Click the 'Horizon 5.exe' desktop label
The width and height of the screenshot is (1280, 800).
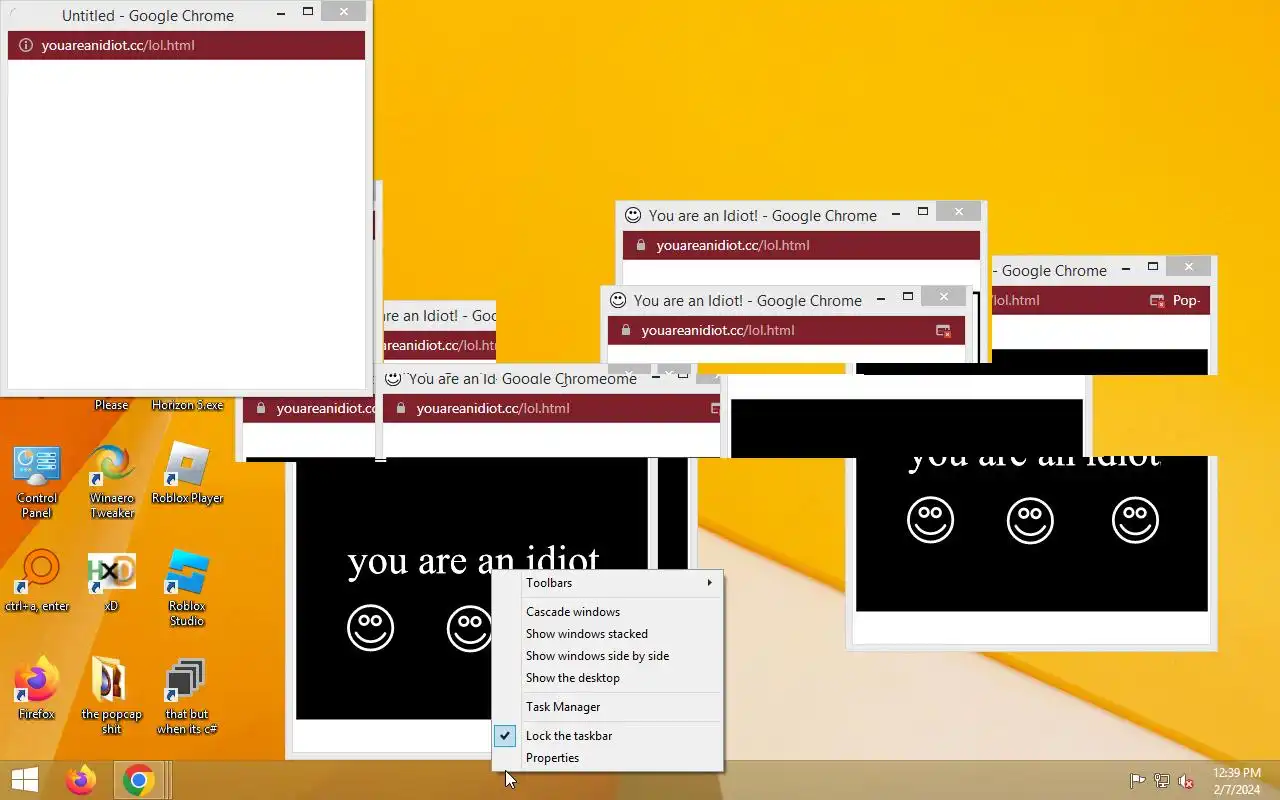pos(187,405)
